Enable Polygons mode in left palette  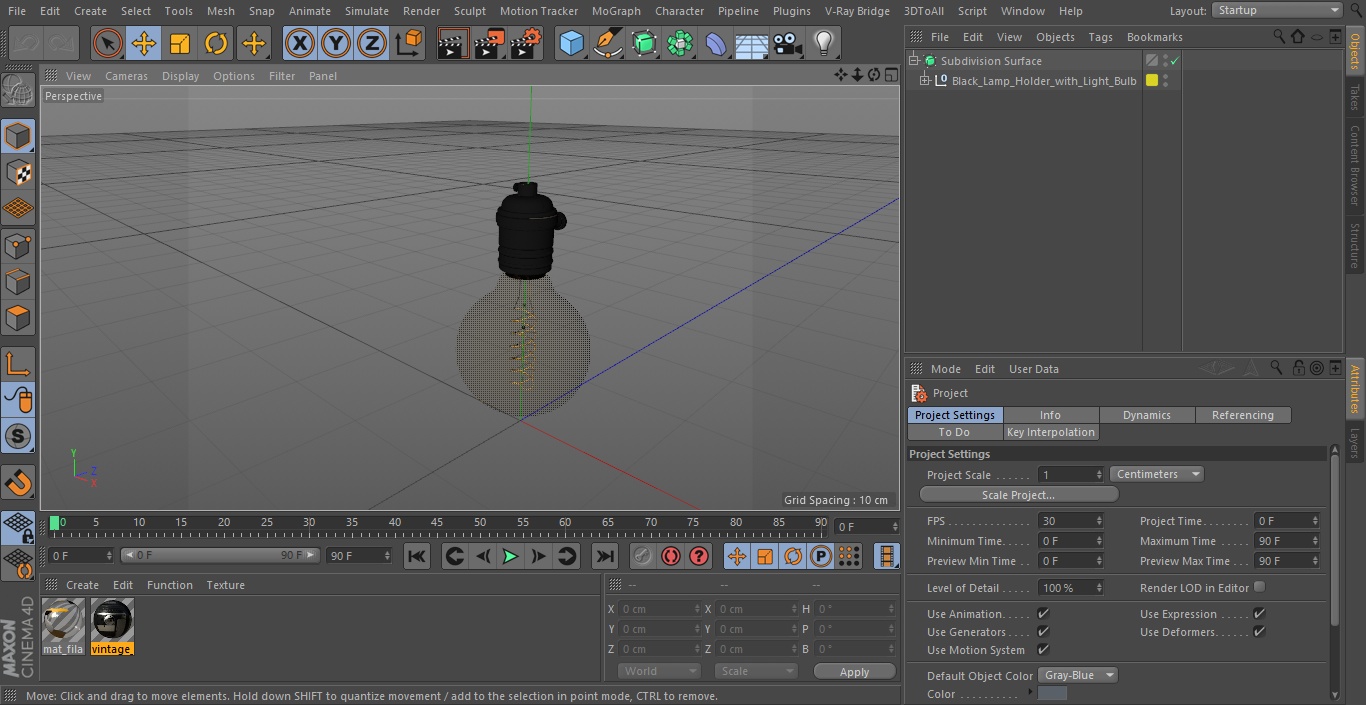coord(18,319)
